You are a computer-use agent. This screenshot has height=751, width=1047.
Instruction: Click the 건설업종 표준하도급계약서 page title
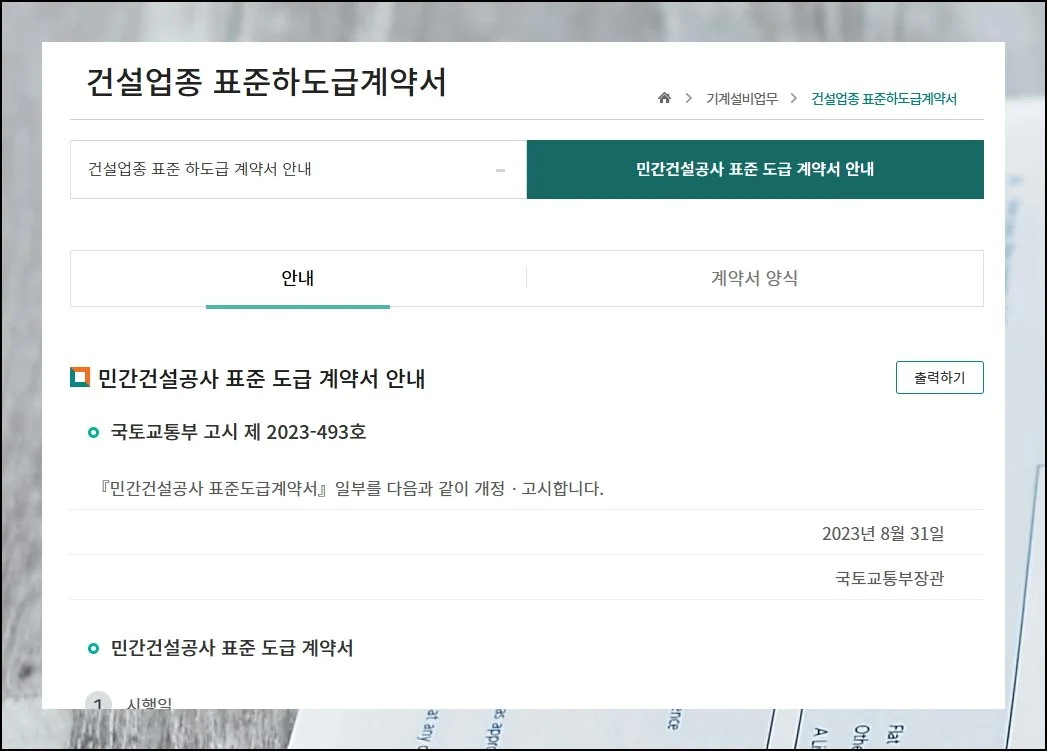pyautogui.click(x=266, y=82)
